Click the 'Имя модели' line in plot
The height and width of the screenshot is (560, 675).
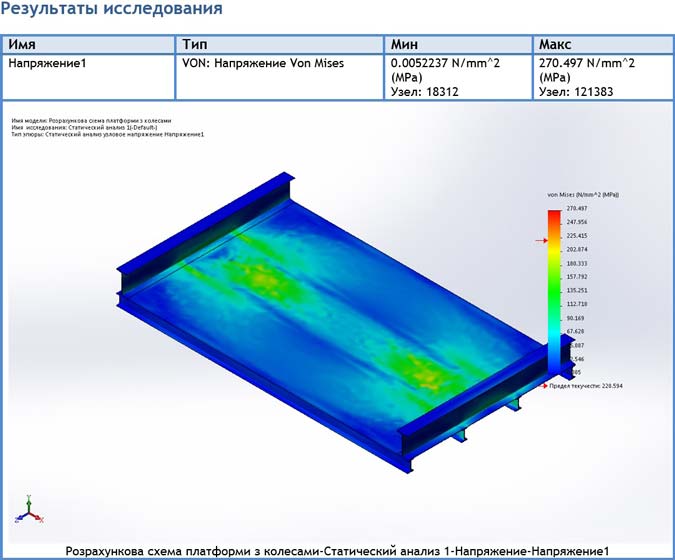[x=91, y=121]
